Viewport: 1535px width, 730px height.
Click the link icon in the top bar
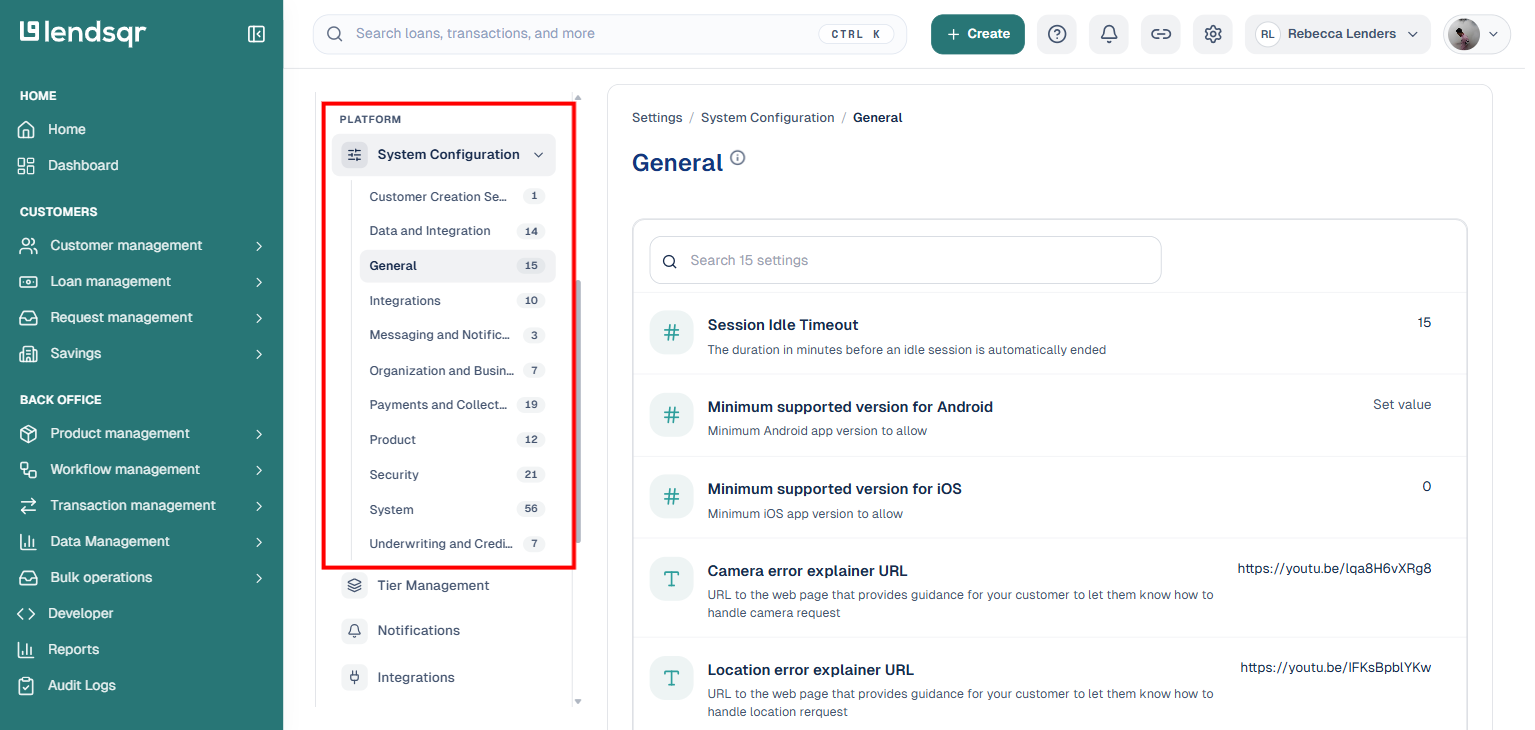[1161, 34]
